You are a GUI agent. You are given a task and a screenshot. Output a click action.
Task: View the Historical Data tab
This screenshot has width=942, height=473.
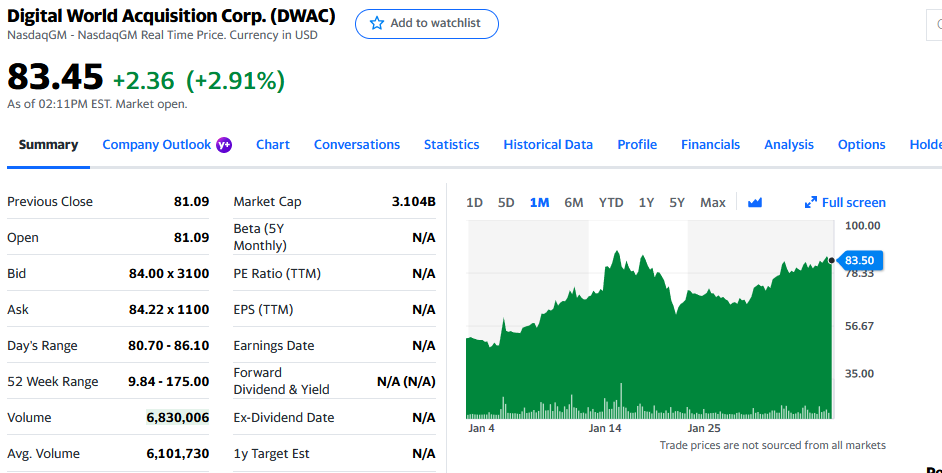(x=548, y=145)
